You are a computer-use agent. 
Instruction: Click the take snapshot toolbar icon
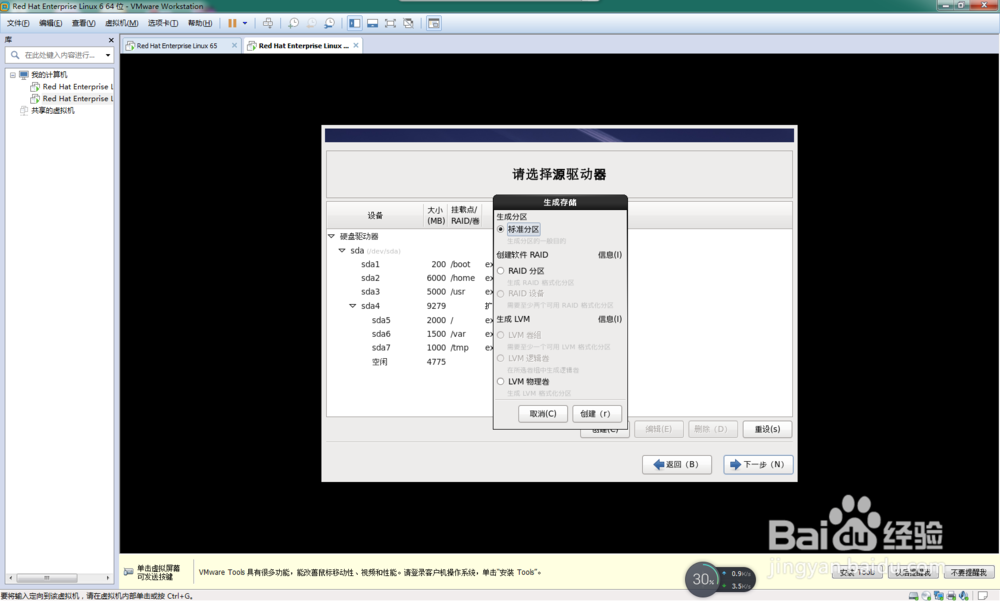pyautogui.click(x=293, y=23)
